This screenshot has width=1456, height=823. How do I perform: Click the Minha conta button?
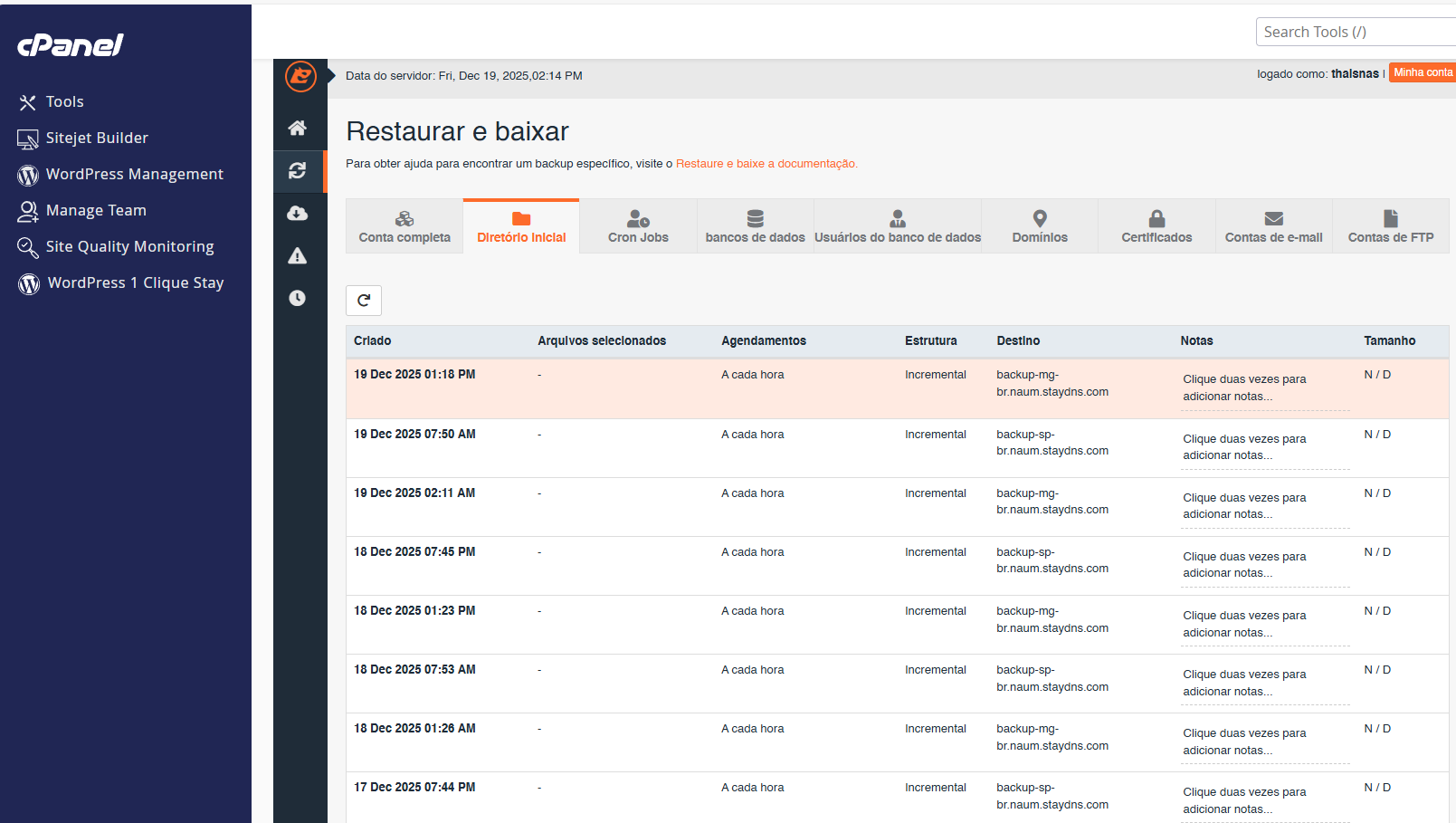pos(1422,72)
